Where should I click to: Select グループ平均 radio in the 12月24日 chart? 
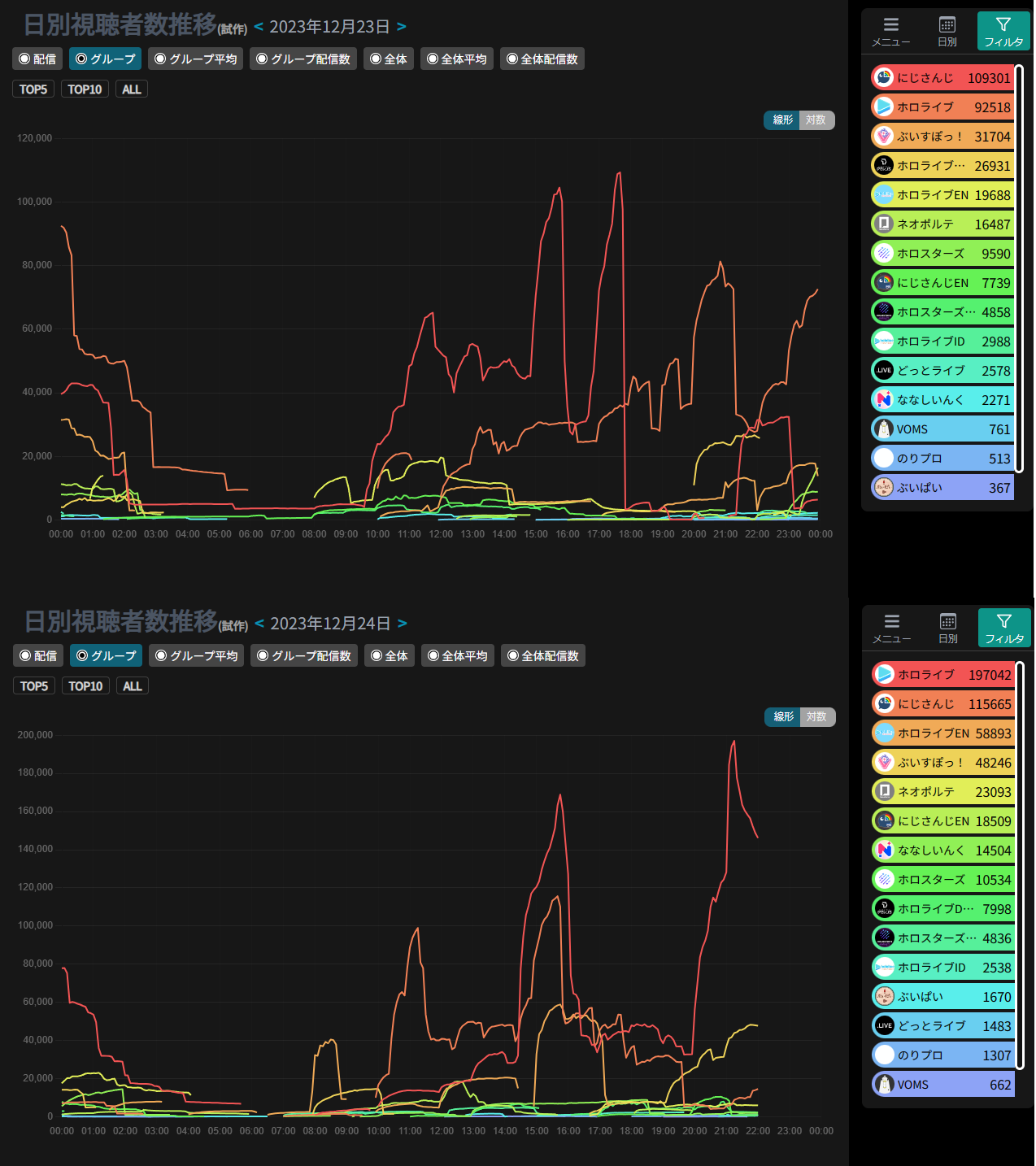[197, 655]
